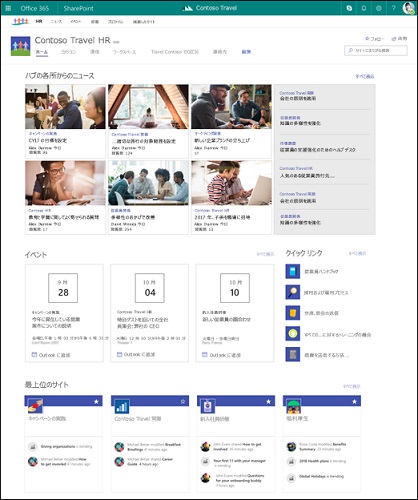Open news image of two men talking
Image resolution: width=418 pixels, height=500 pixels.
pyautogui.click(x=231, y=107)
